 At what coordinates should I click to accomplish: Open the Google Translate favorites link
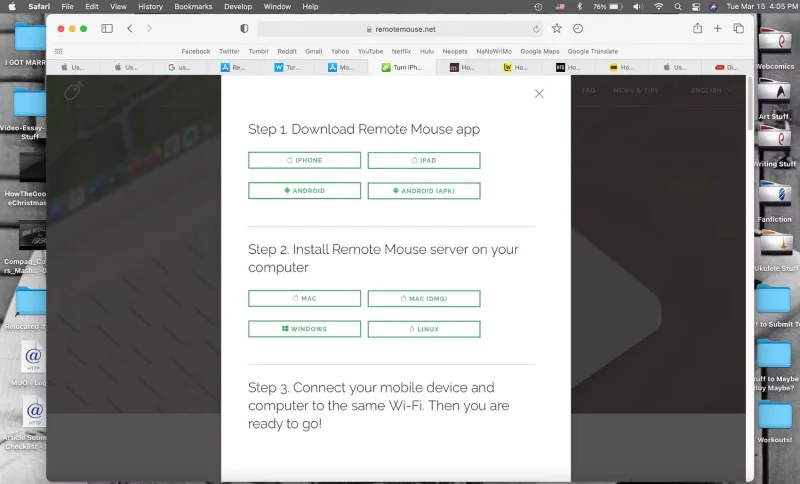[x=593, y=52]
